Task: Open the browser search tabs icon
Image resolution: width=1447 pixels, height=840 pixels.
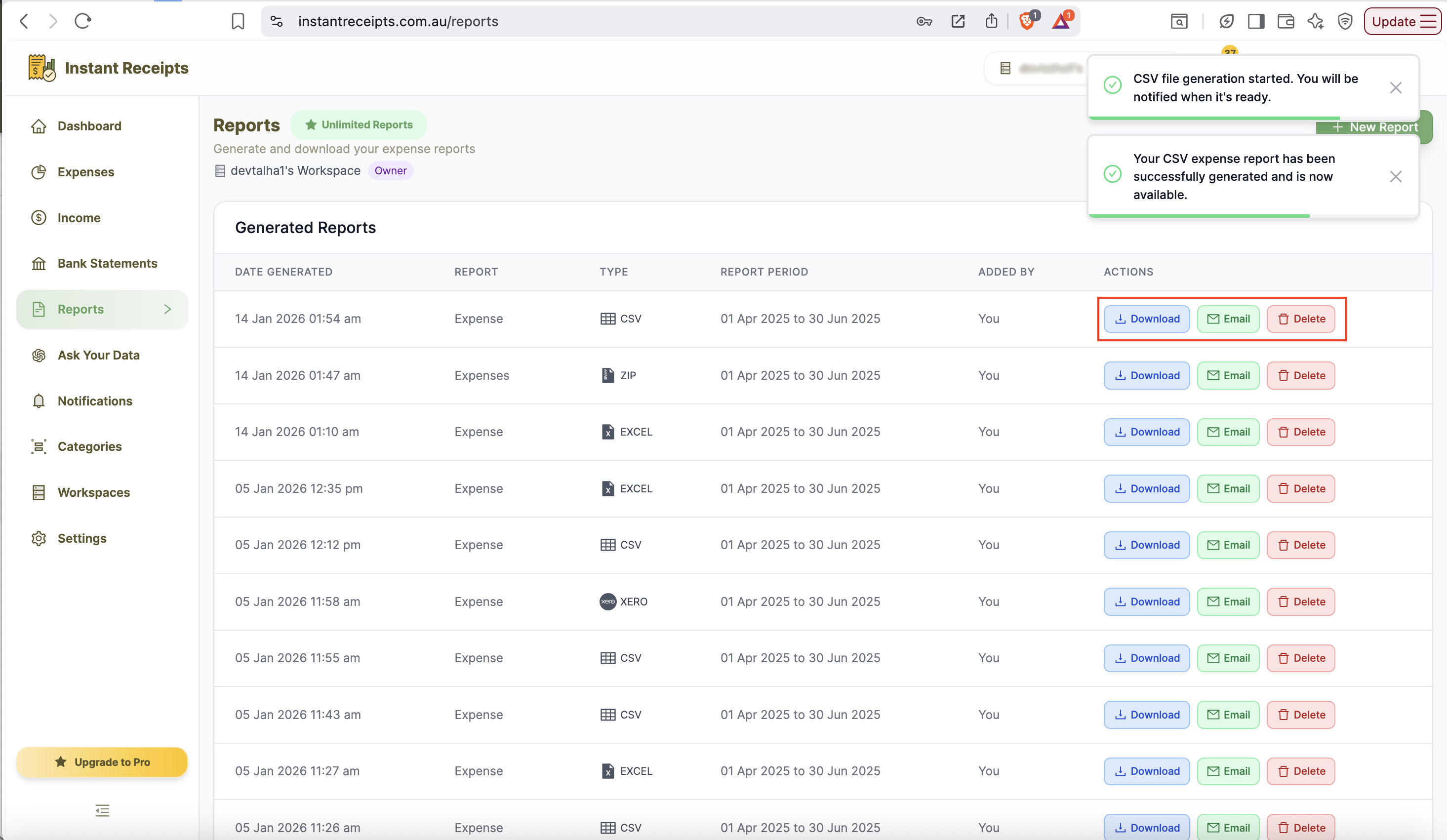Action: pyautogui.click(x=1179, y=21)
